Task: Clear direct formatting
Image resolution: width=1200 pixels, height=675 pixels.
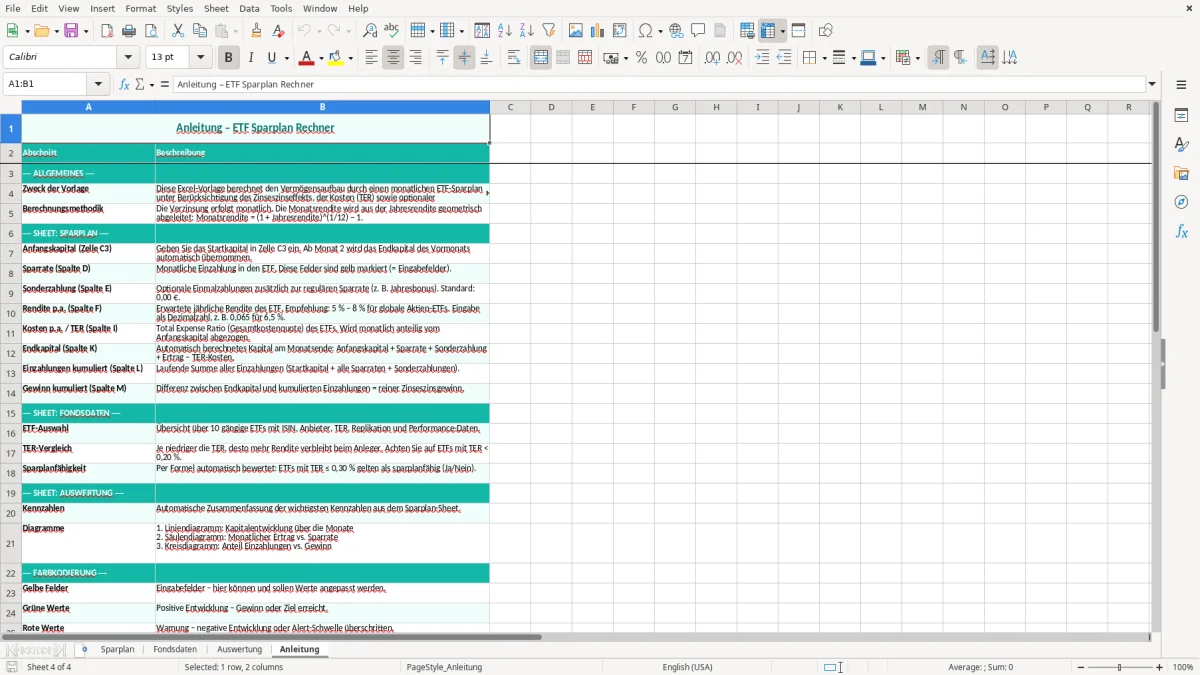Action: 278,31
